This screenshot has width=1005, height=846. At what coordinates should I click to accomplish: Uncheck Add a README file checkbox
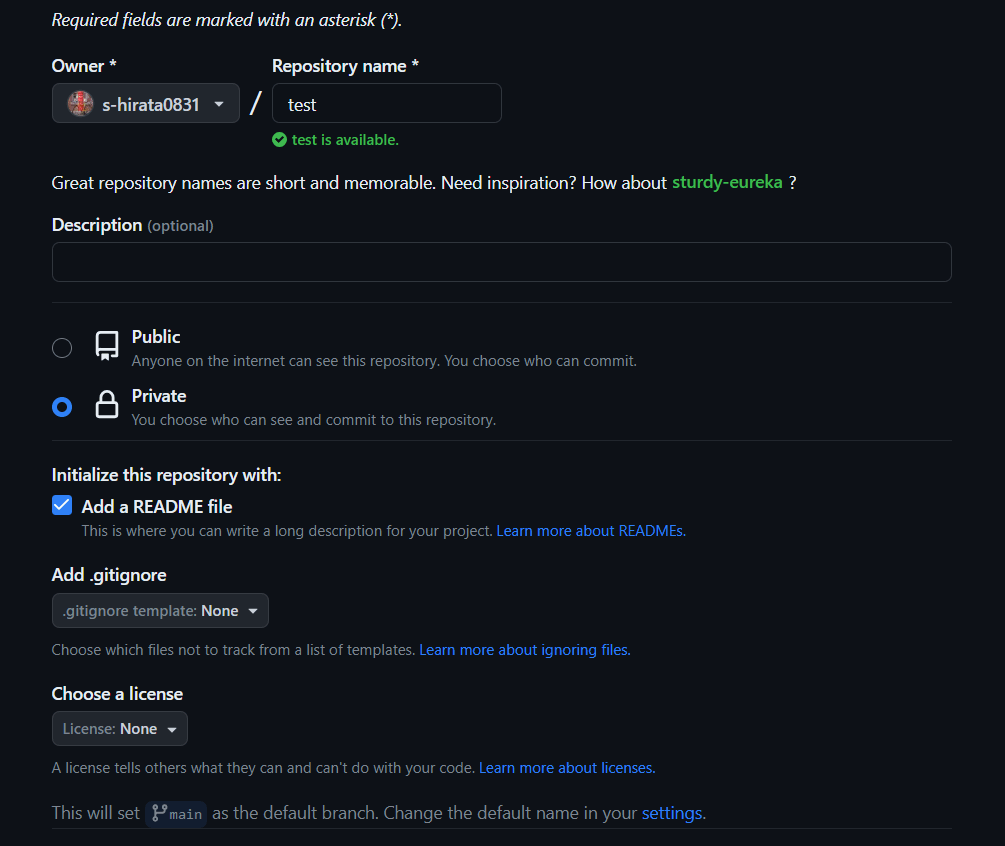[x=62, y=505]
